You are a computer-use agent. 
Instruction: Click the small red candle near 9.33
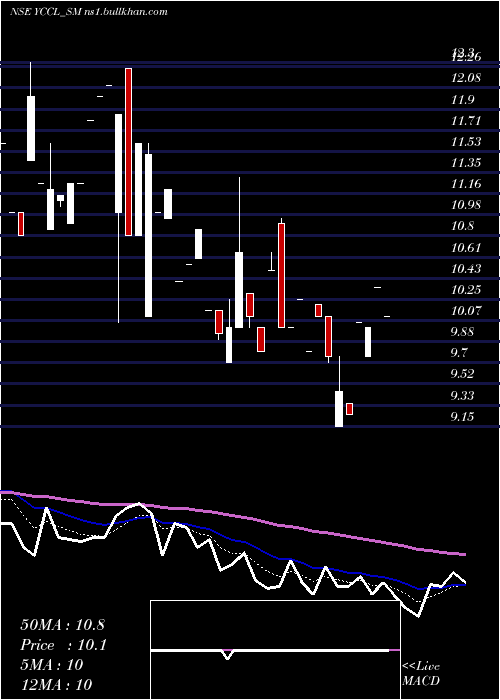pyautogui.click(x=350, y=409)
